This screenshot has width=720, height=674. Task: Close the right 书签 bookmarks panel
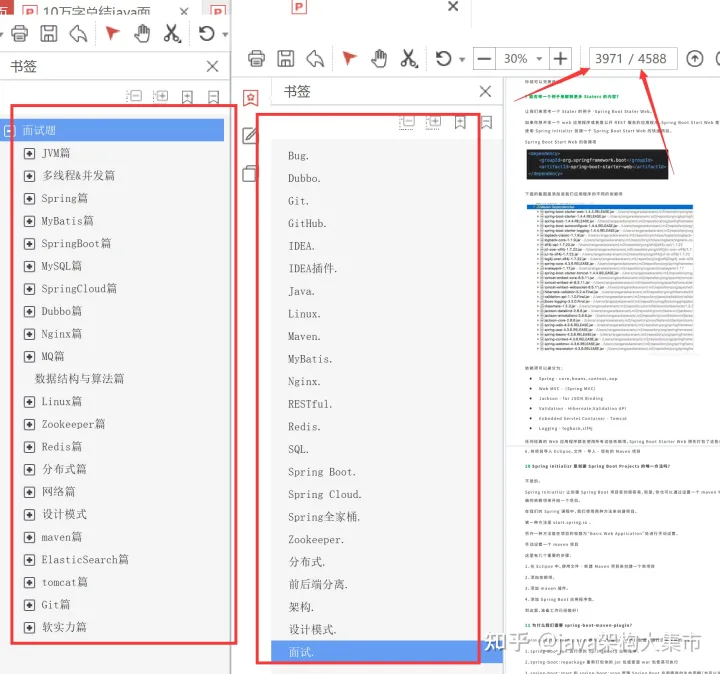[485, 91]
